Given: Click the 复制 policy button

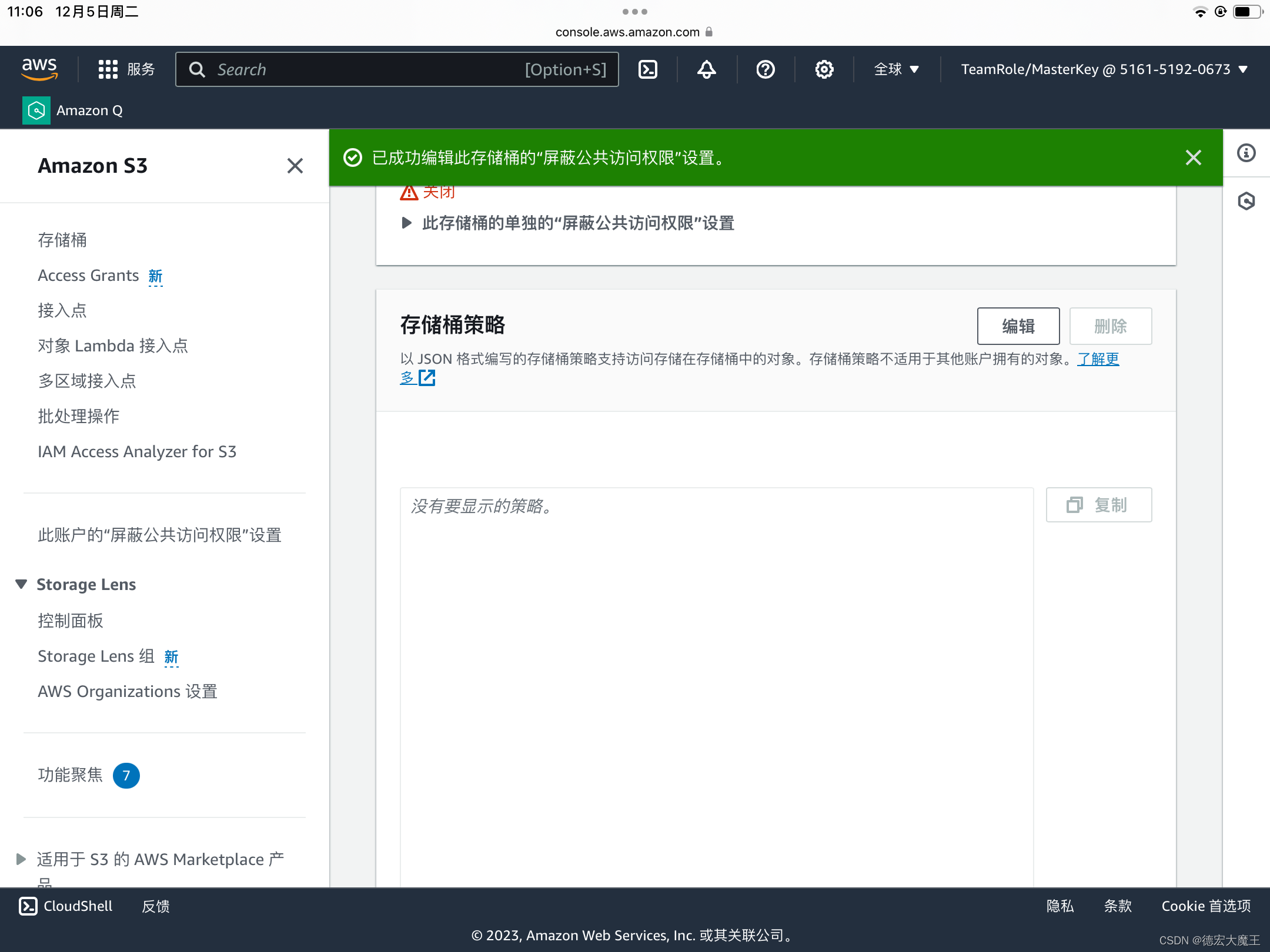Looking at the screenshot, I should [x=1099, y=505].
